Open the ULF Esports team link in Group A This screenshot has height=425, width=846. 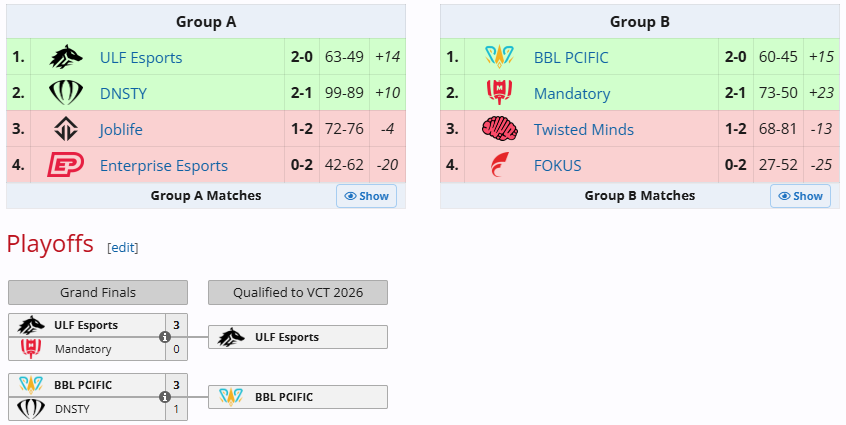[141, 58]
